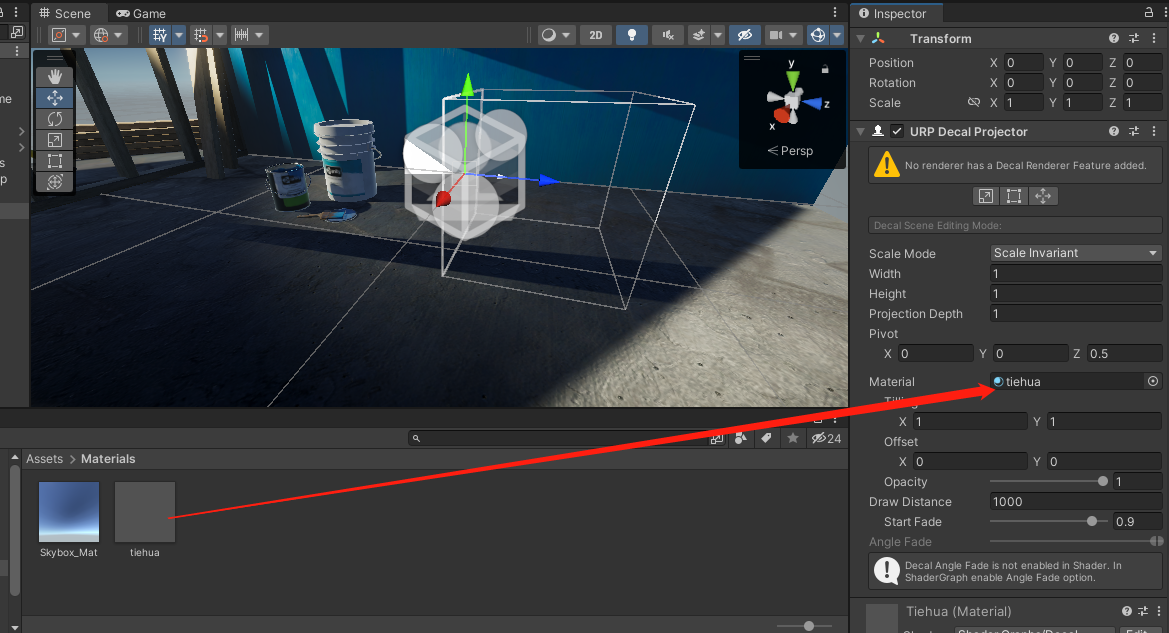Toggle 2D scene view mode
Screen dimensions: 1169x633
pyautogui.click(x=596, y=35)
